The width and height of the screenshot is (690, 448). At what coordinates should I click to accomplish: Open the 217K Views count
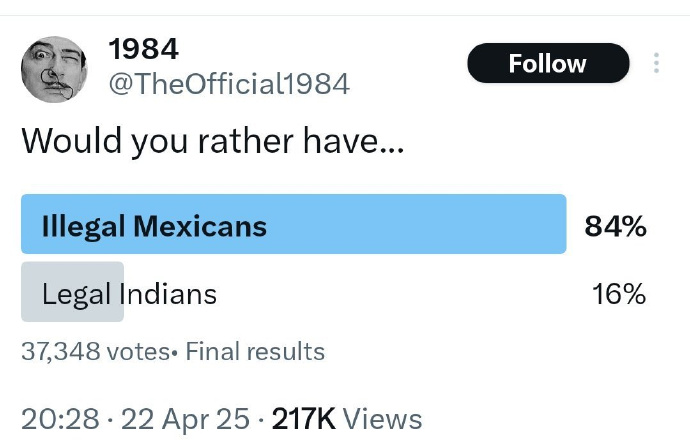[347, 419]
